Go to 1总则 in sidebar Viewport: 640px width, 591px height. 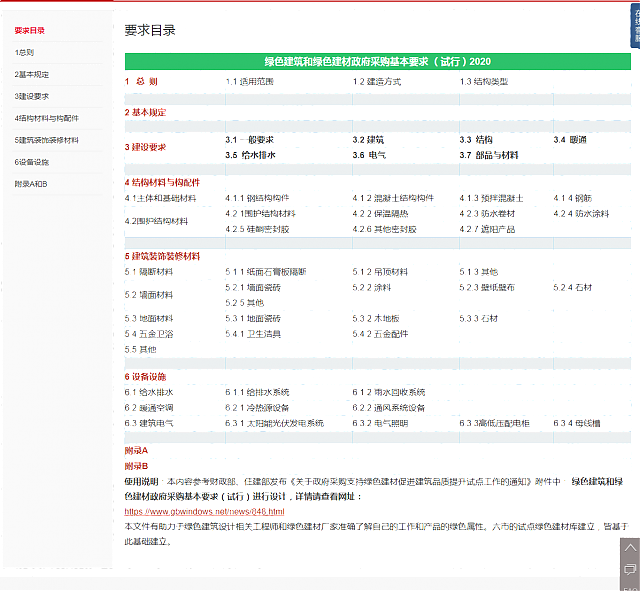coord(24,51)
